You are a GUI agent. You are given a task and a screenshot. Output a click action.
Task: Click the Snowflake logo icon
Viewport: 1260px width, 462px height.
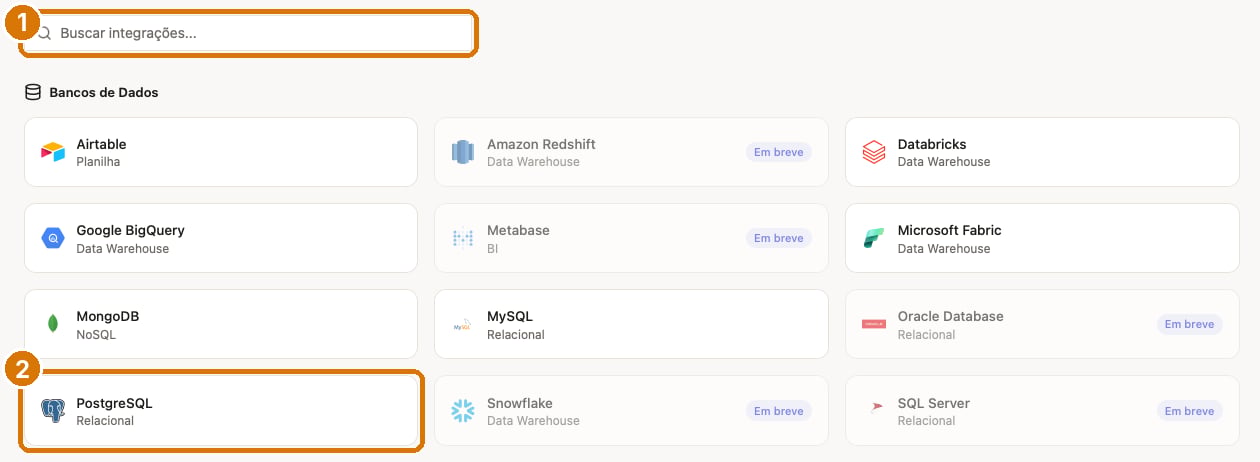463,411
